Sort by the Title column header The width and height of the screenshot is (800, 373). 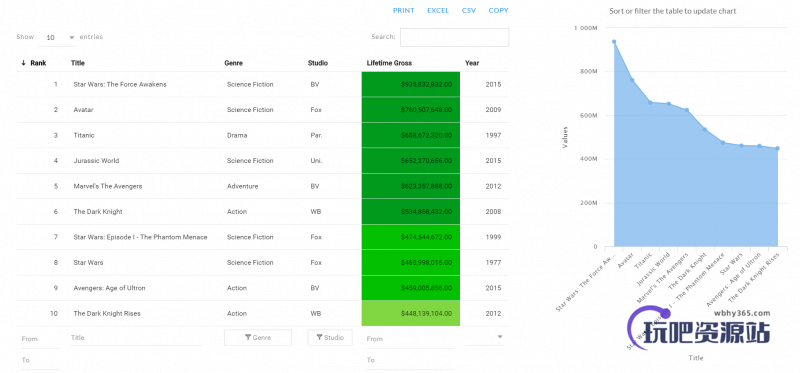point(78,63)
